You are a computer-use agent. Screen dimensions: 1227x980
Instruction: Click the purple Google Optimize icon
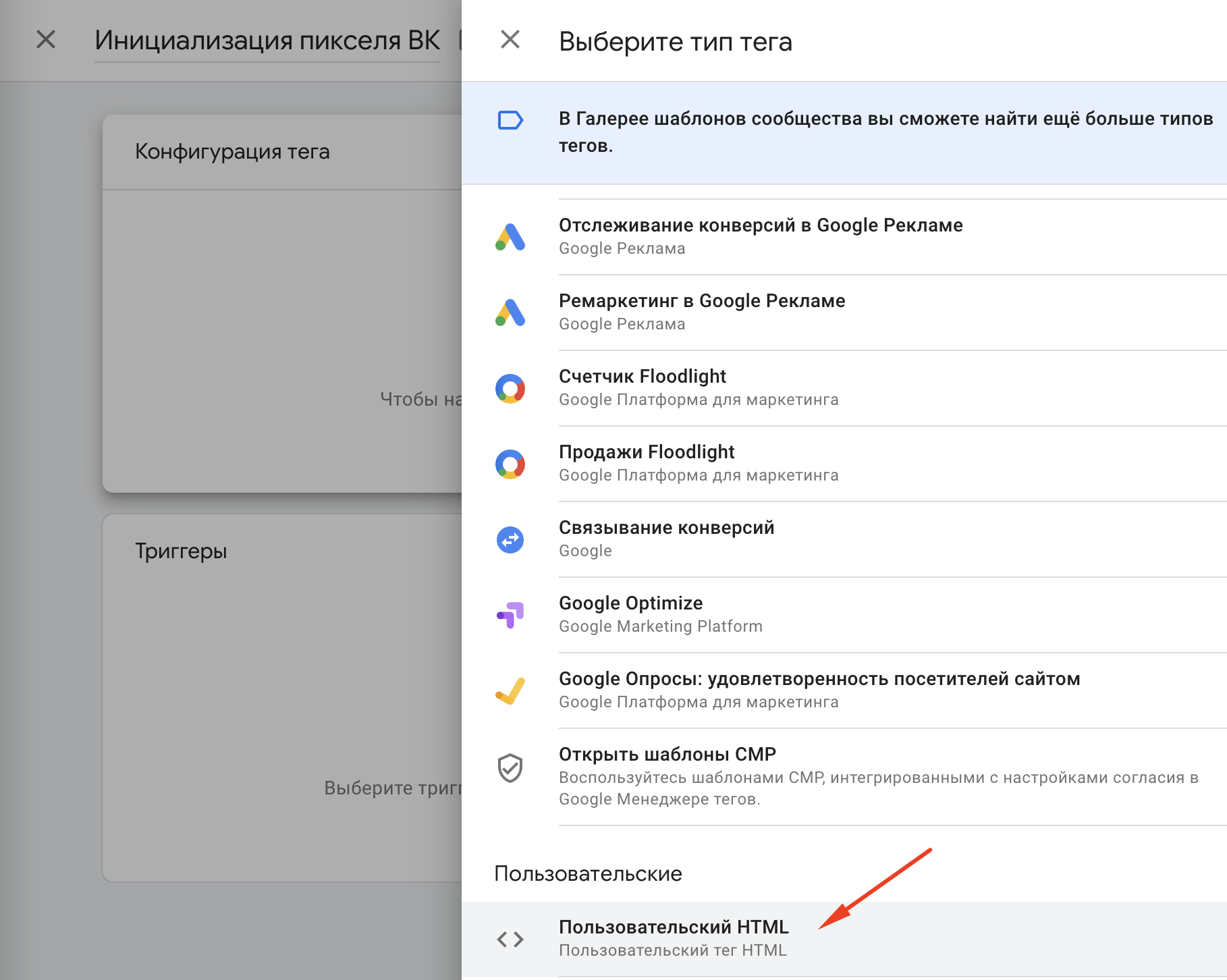tap(510, 615)
